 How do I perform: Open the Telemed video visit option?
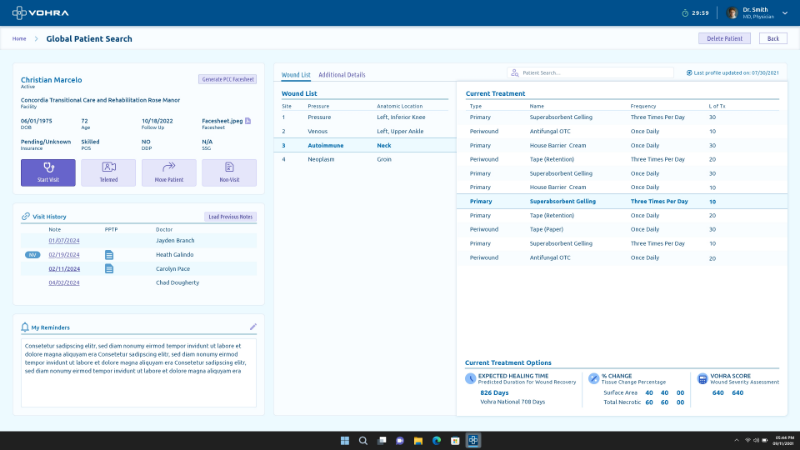click(108, 172)
